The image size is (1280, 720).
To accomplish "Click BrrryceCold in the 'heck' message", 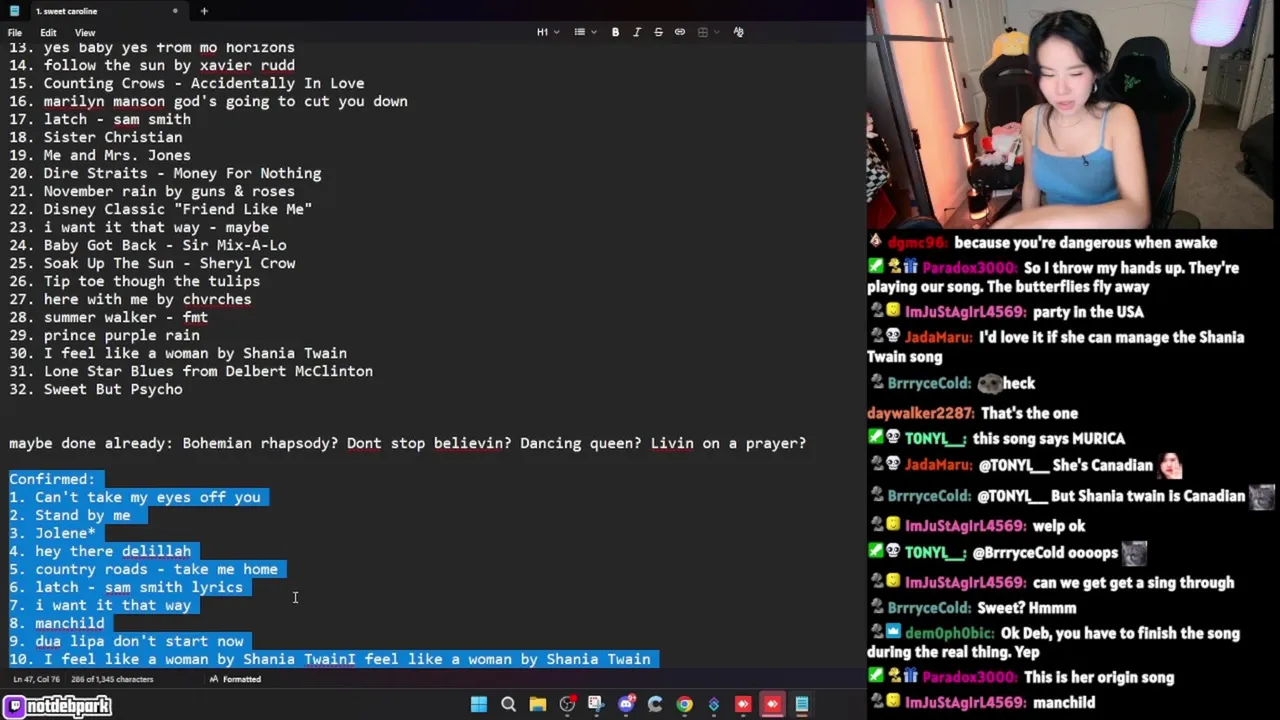I will pyautogui.click(x=928, y=383).
